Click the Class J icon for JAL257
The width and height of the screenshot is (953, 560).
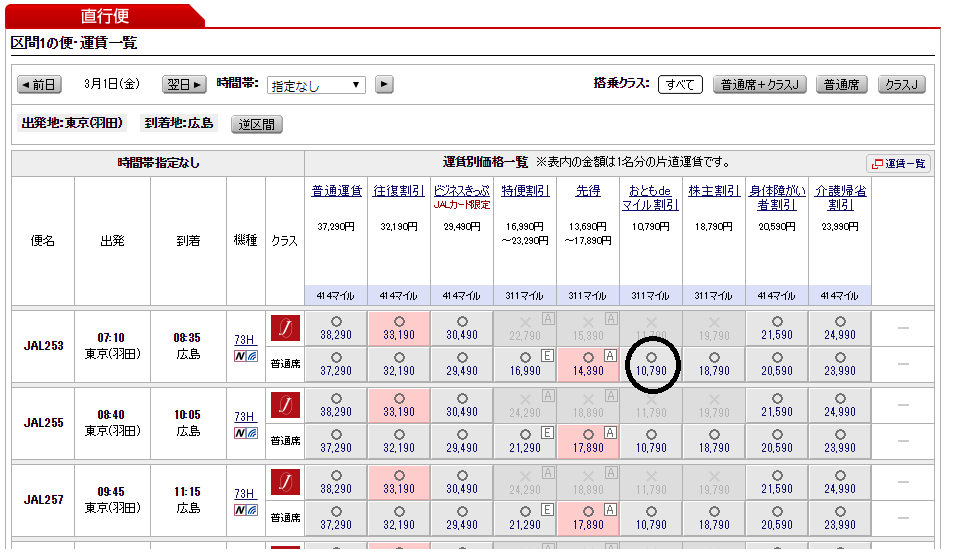(285, 482)
